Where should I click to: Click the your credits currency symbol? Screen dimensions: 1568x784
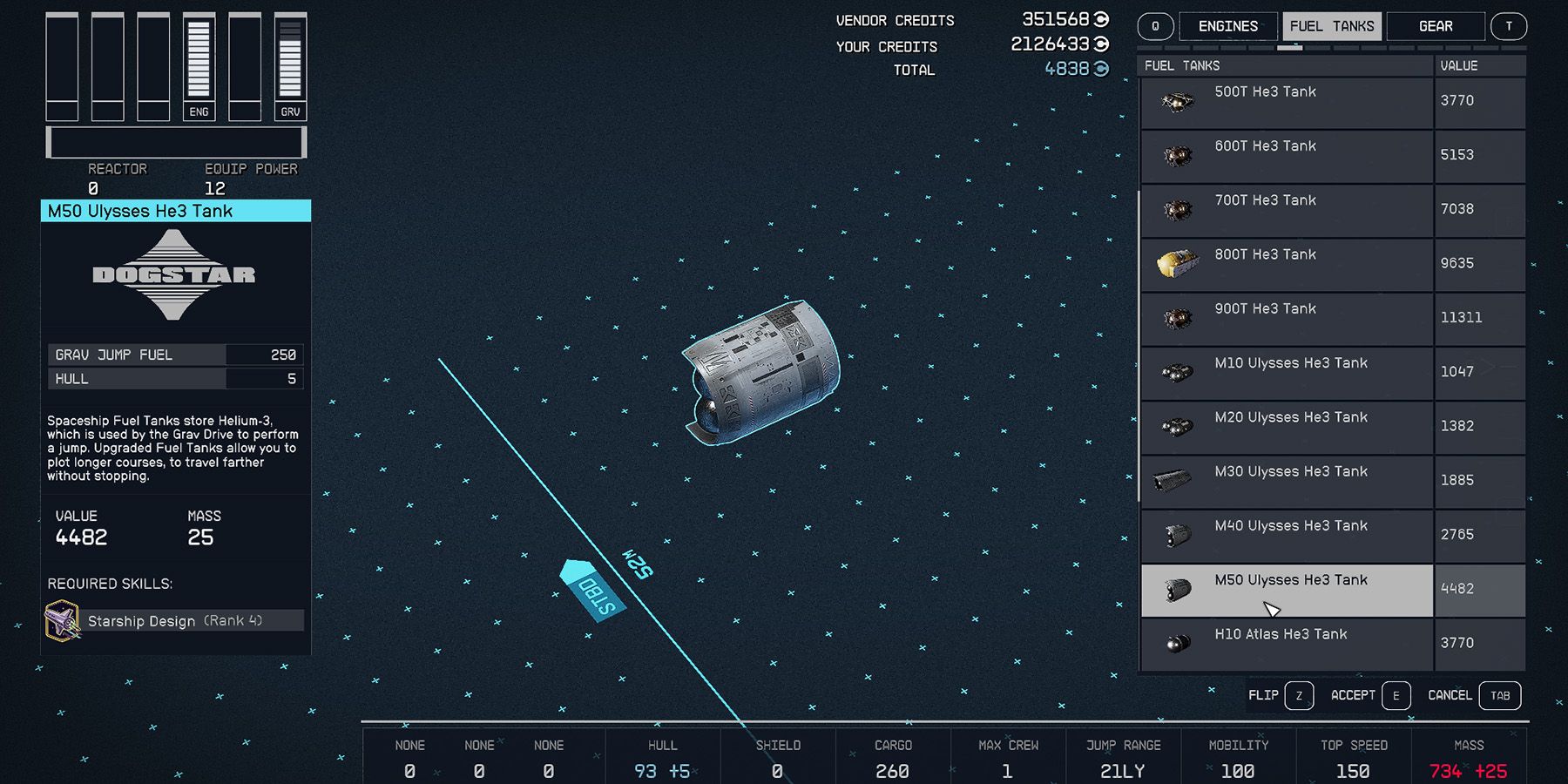point(1102,44)
